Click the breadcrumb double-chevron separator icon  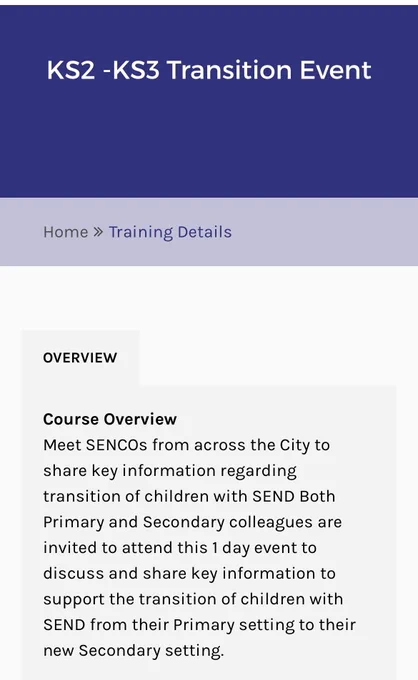click(x=98, y=232)
